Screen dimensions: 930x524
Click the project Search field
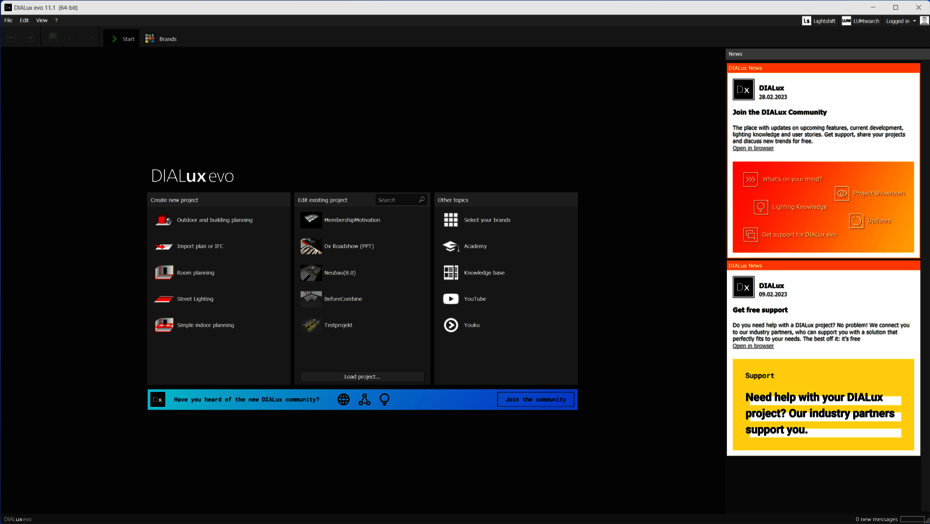(397, 200)
